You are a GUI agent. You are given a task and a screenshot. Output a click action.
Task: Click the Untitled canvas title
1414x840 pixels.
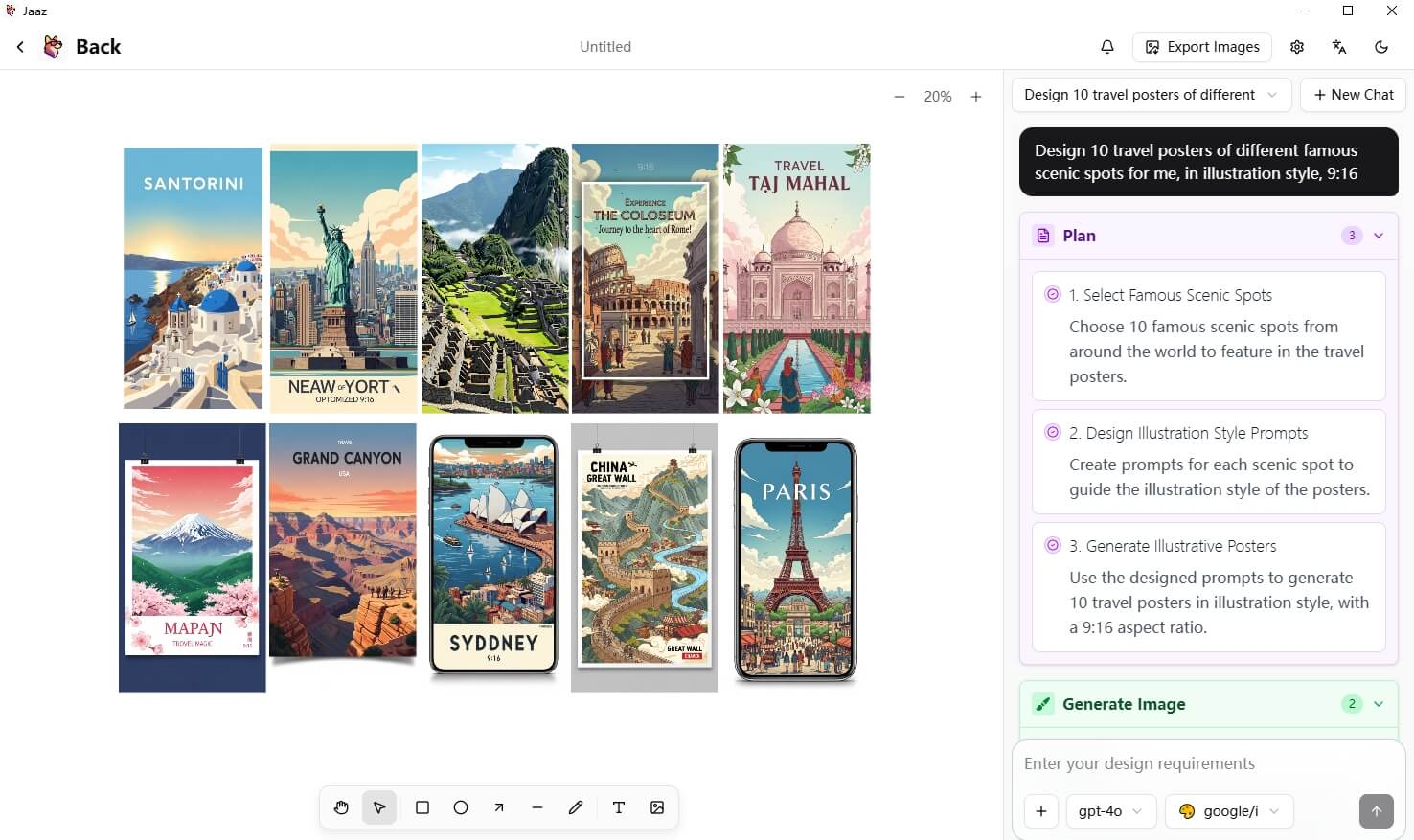point(605,47)
